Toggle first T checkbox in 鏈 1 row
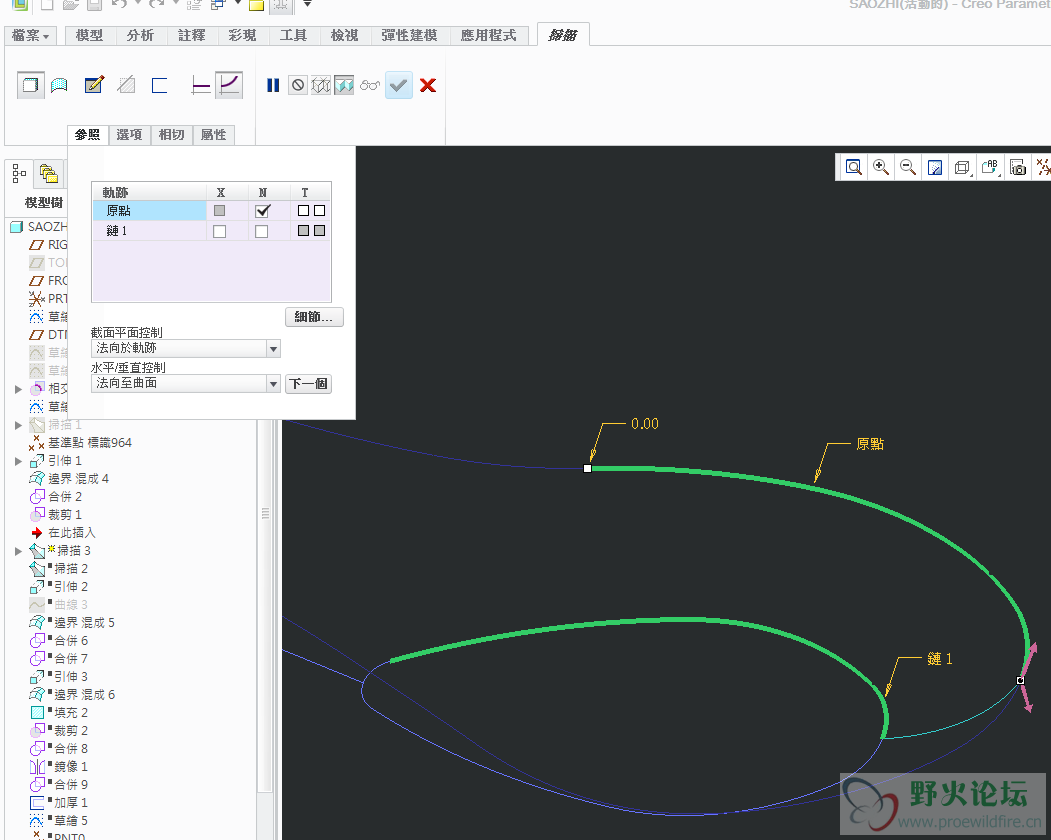 (303, 231)
